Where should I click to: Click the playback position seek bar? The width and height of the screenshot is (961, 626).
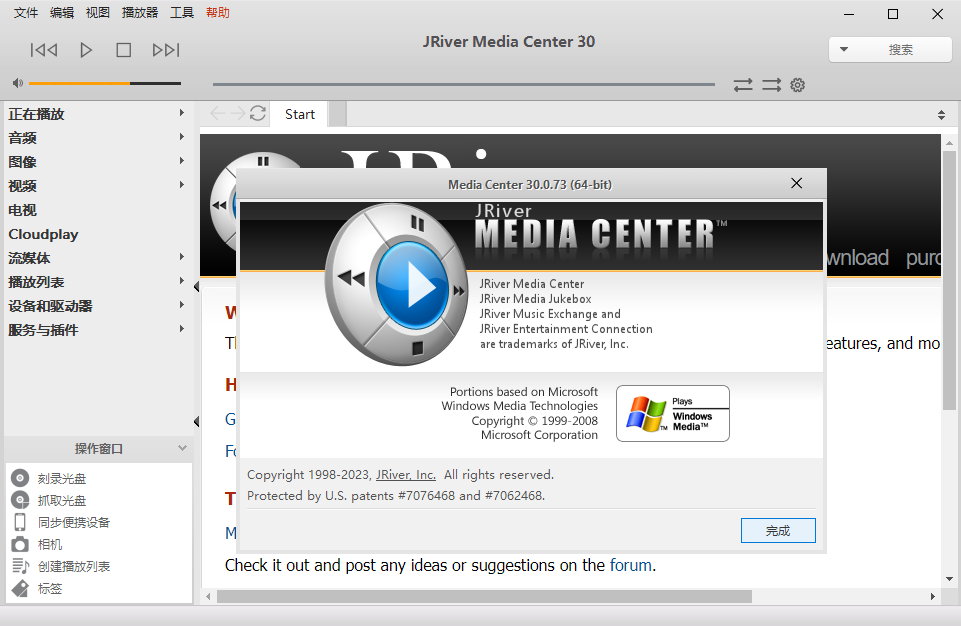[463, 84]
